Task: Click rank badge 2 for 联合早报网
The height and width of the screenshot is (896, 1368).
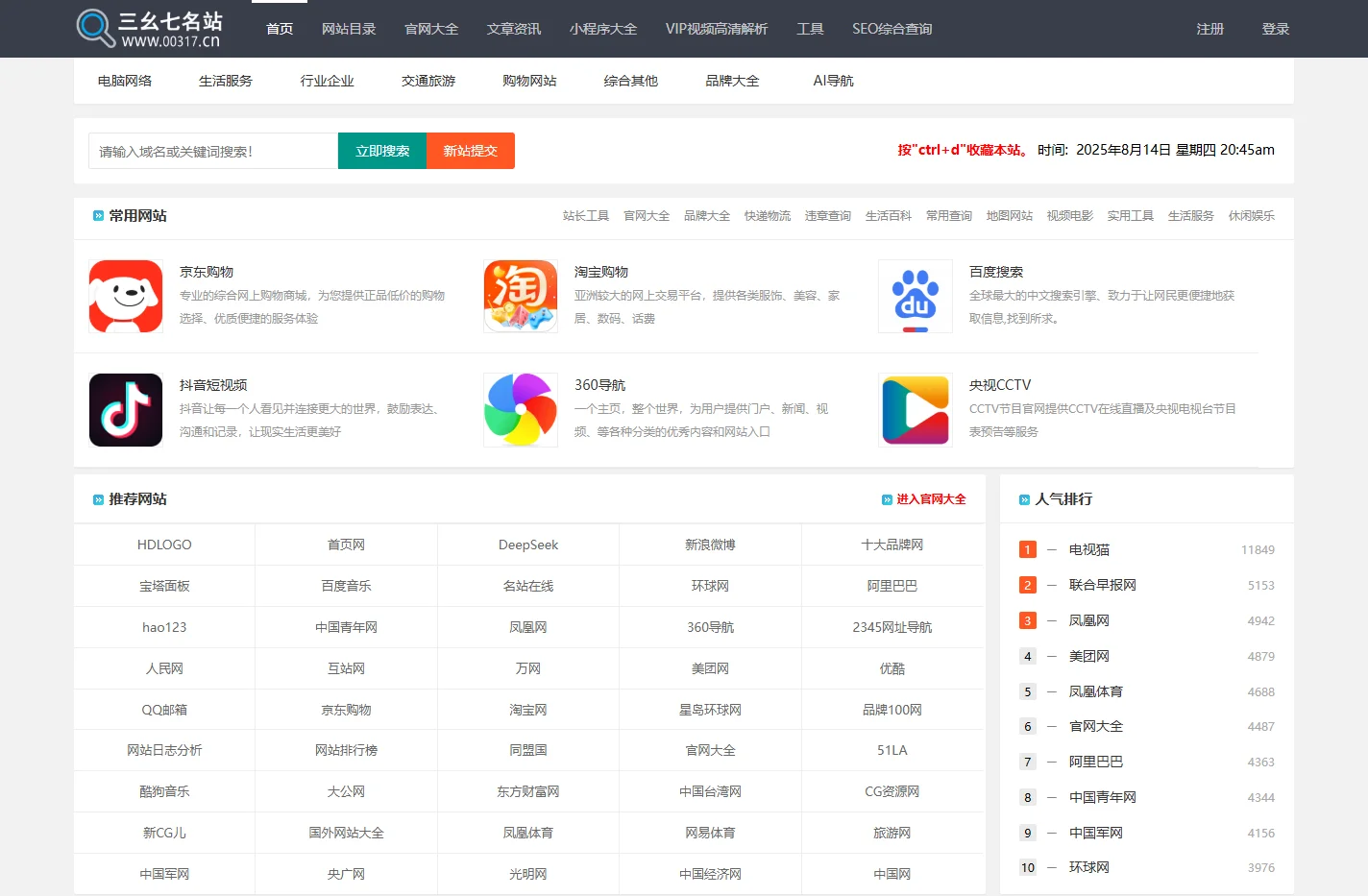Action: point(1028,585)
